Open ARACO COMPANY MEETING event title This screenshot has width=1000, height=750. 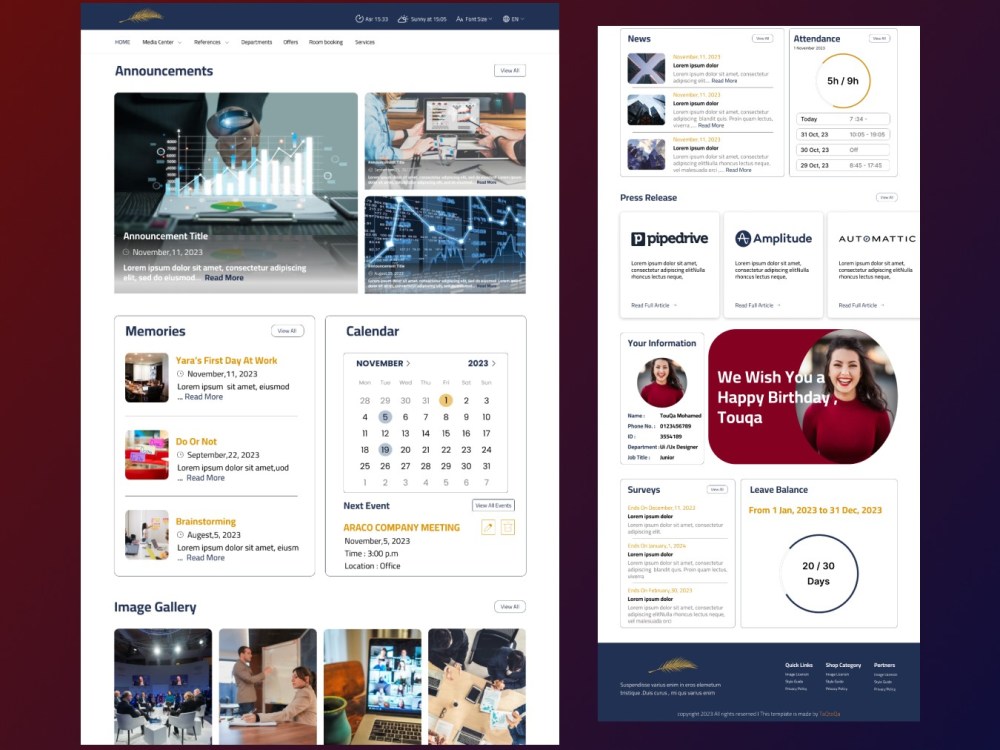tap(401, 527)
